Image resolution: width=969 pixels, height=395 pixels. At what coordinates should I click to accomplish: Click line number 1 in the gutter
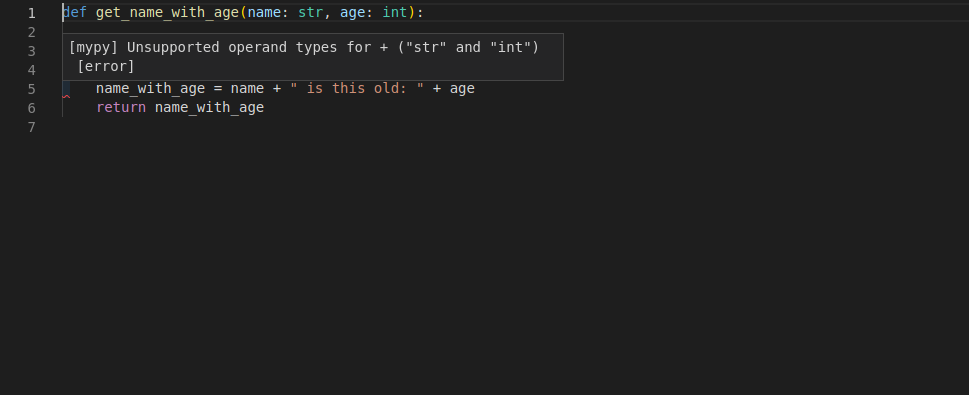(32, 13)
